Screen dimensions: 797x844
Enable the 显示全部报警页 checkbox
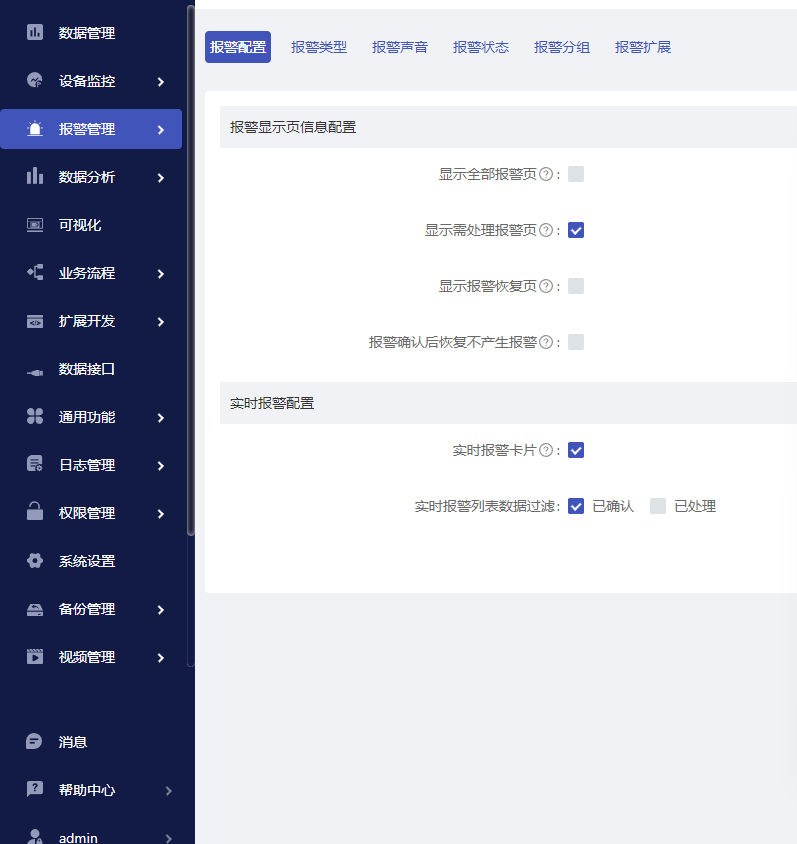click(576, 174)
